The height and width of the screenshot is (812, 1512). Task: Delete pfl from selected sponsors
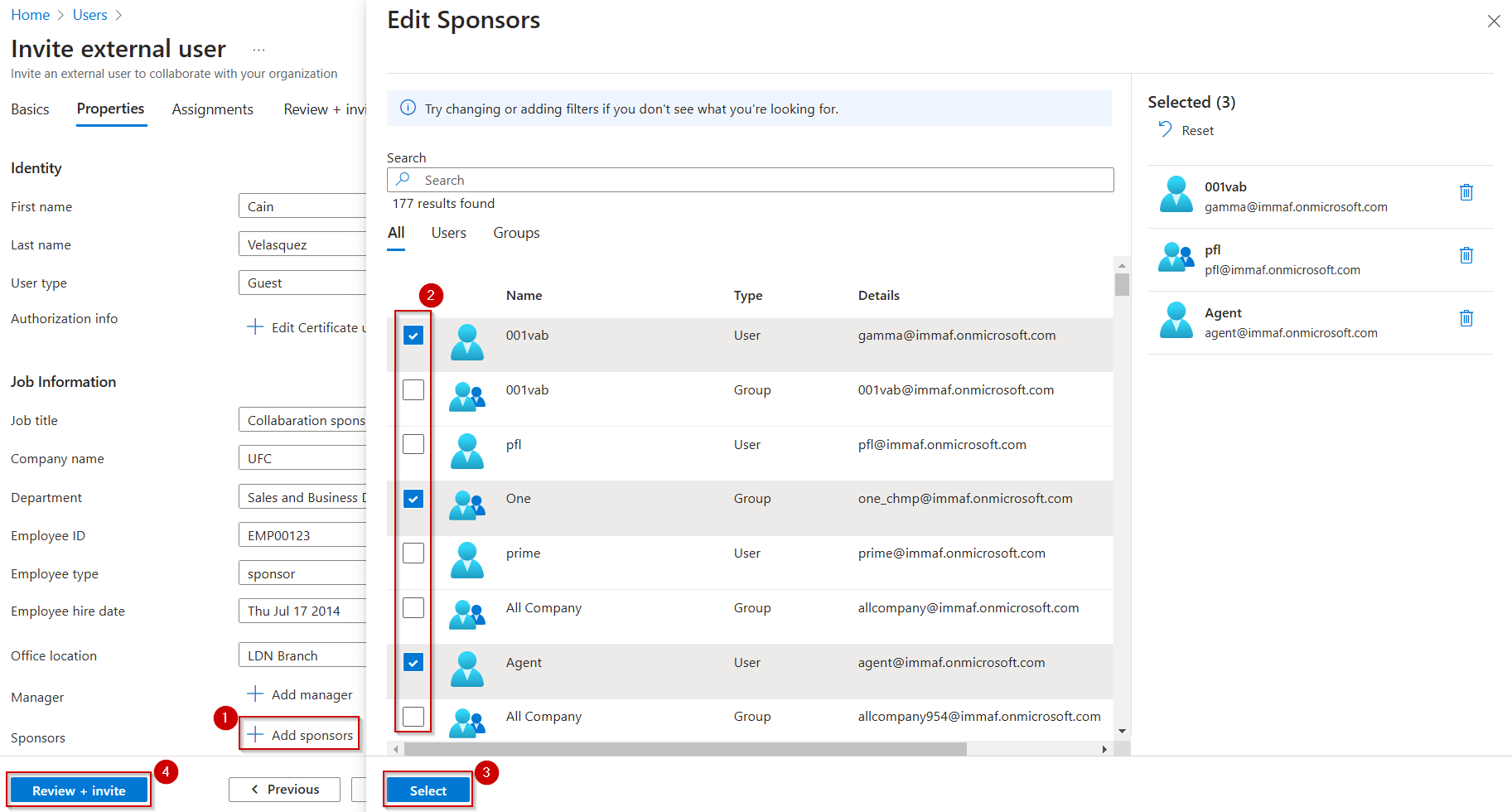[x=1466, y=255]
